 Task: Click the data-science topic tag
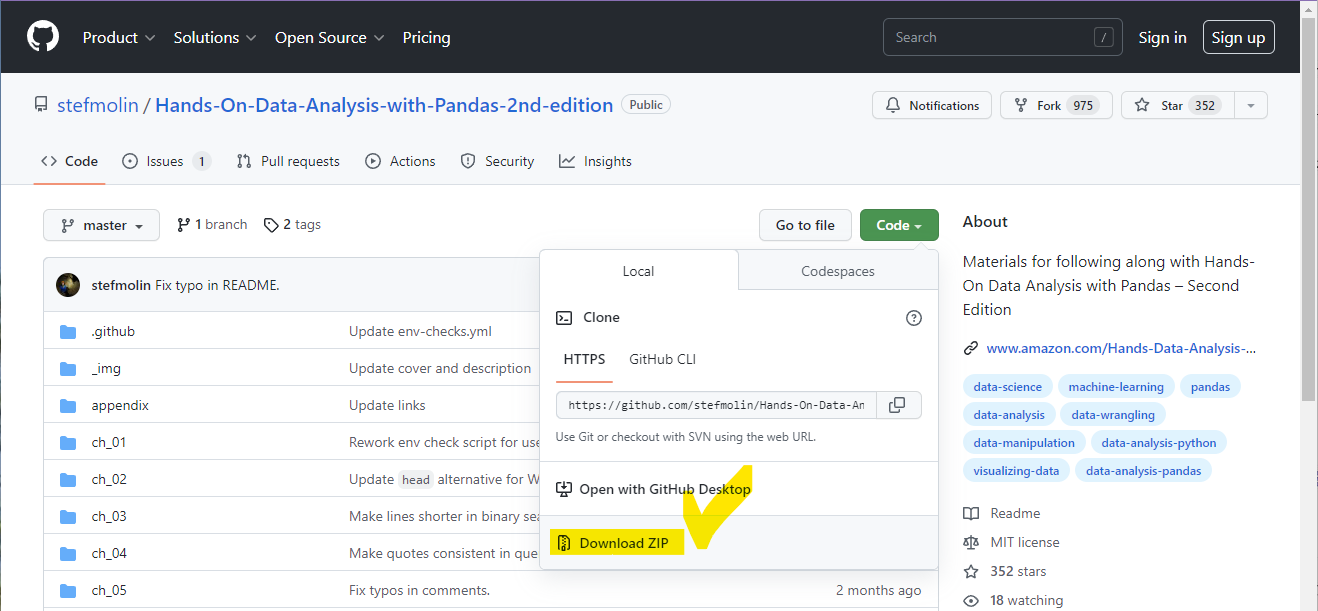tap(1007, 387)
